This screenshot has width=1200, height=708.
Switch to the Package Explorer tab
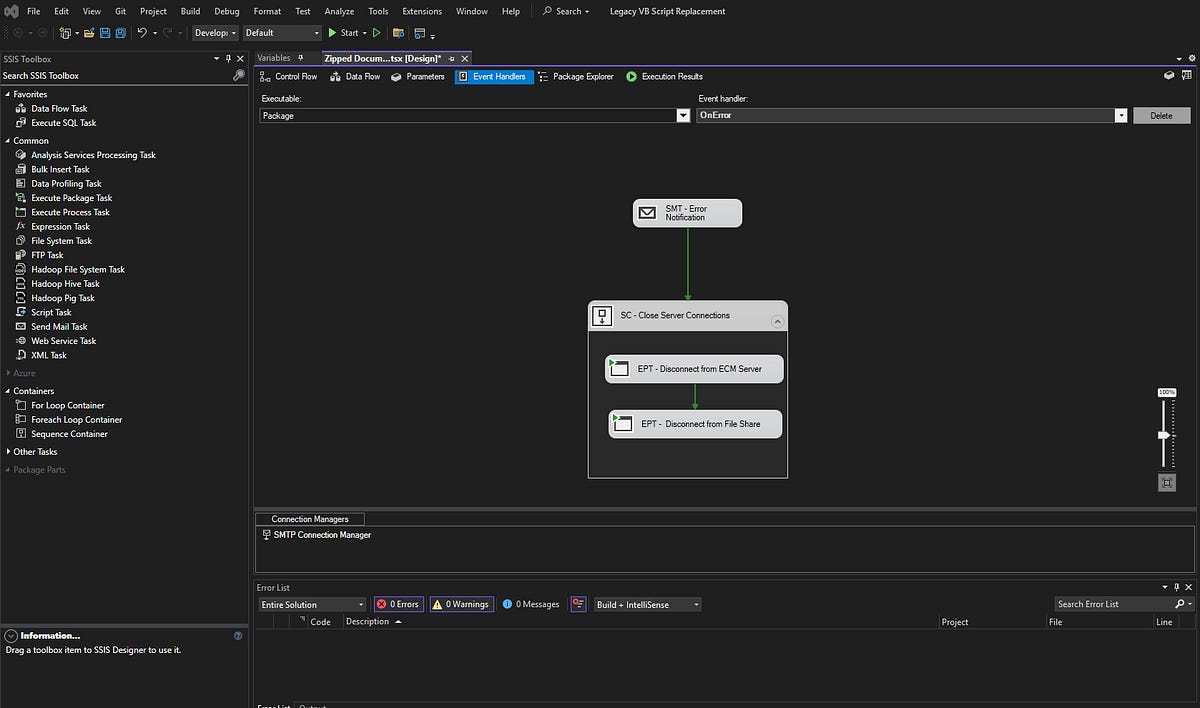click(575, 76)
